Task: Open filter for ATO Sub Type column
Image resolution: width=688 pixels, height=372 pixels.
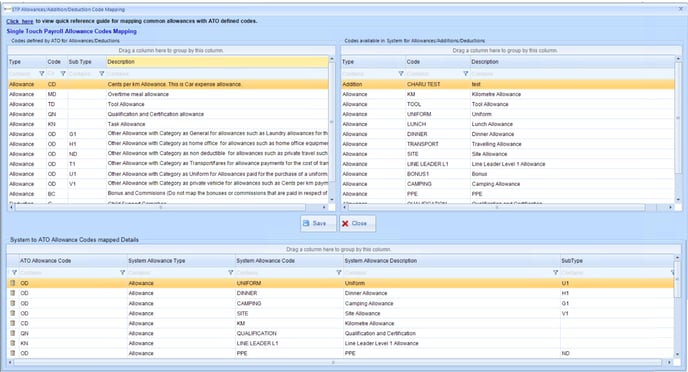Action: click(101, 74)
